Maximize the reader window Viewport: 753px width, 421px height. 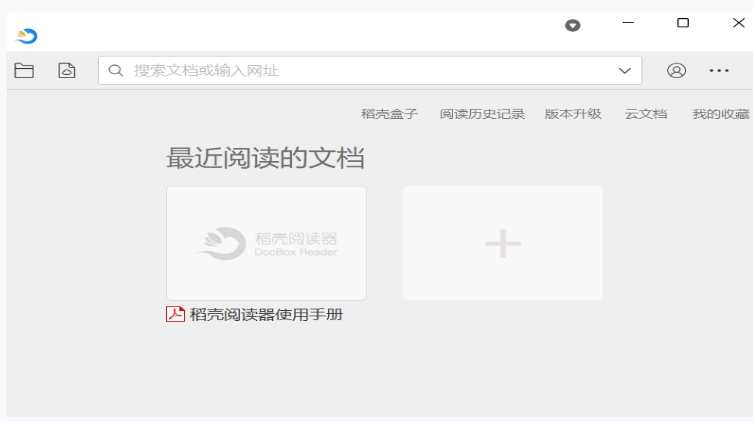tap(683, 23)
